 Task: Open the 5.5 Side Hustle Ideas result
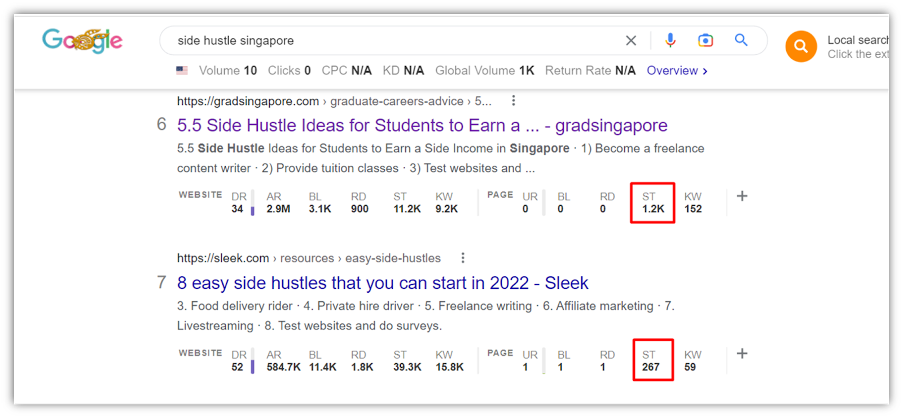click(x=422, y=126)
